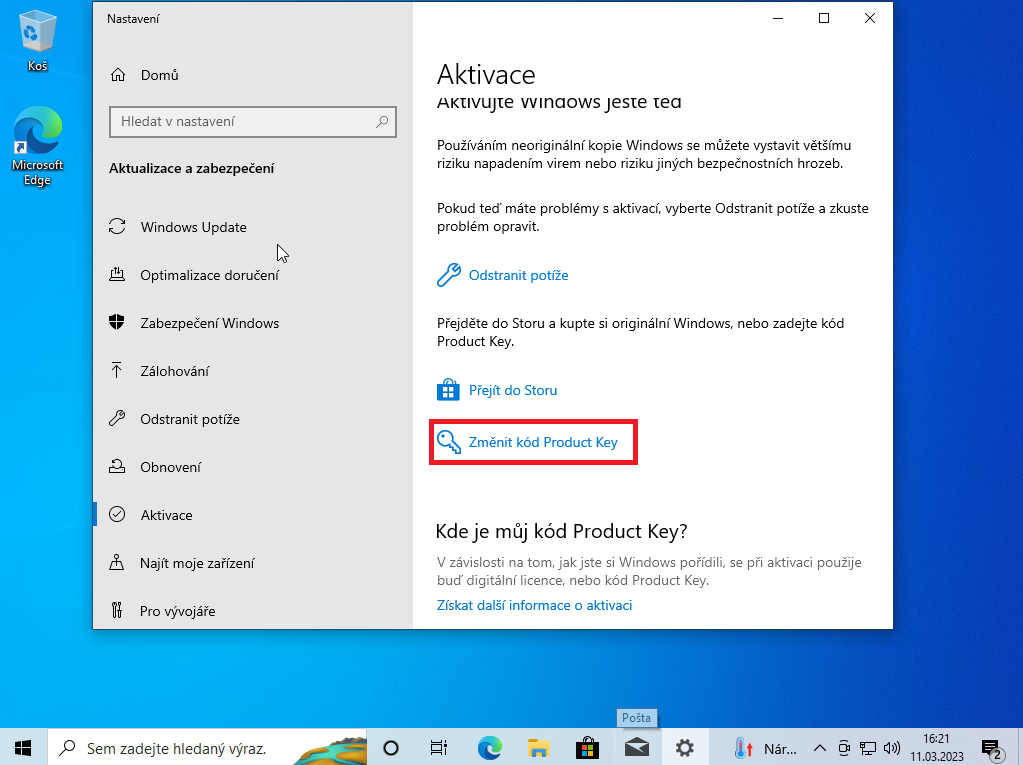This screenshot has height=765, width=1023.
Task: Open Microsoft Edge from the desktop
Action: click(37, 130)
